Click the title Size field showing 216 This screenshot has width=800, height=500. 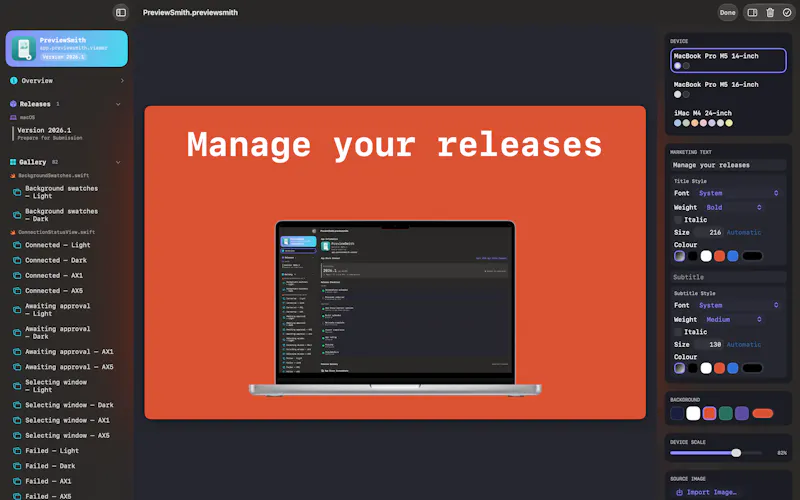pos(709,233)
